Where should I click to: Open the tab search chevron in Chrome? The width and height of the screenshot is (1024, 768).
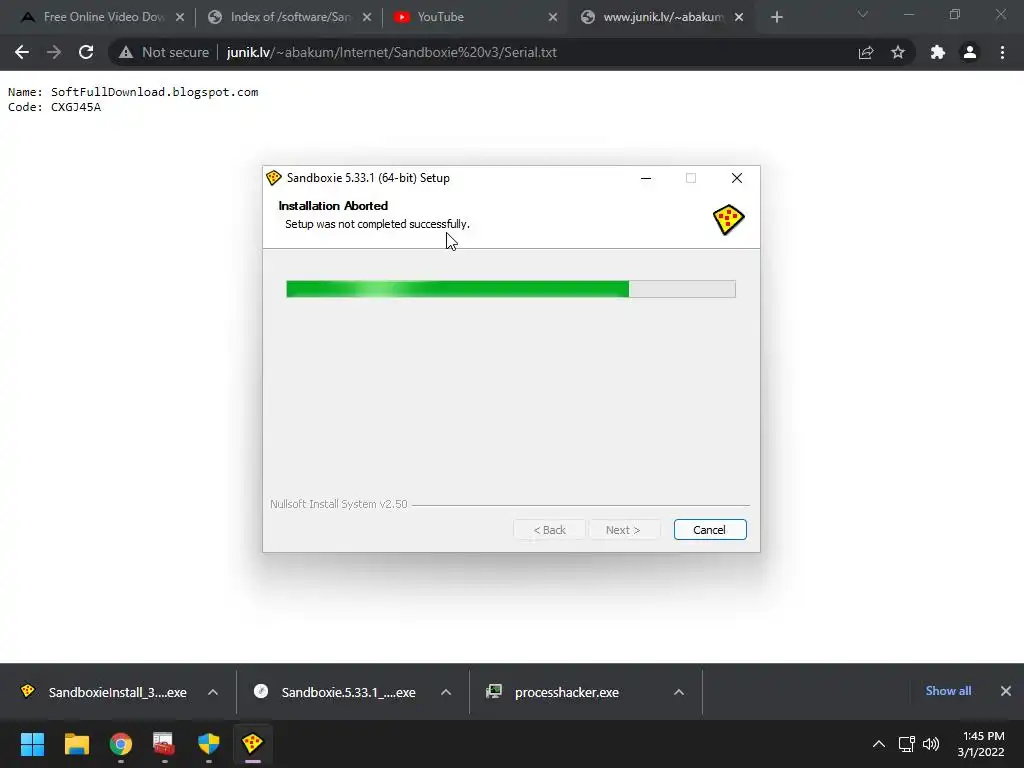coord(863,14)
